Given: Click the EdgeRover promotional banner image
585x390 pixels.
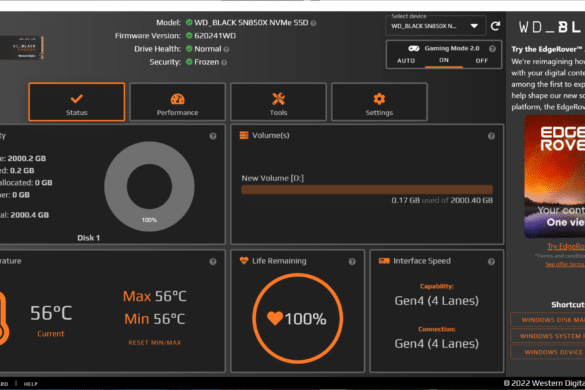Looking at the screenshot, I should coord(554,176).
